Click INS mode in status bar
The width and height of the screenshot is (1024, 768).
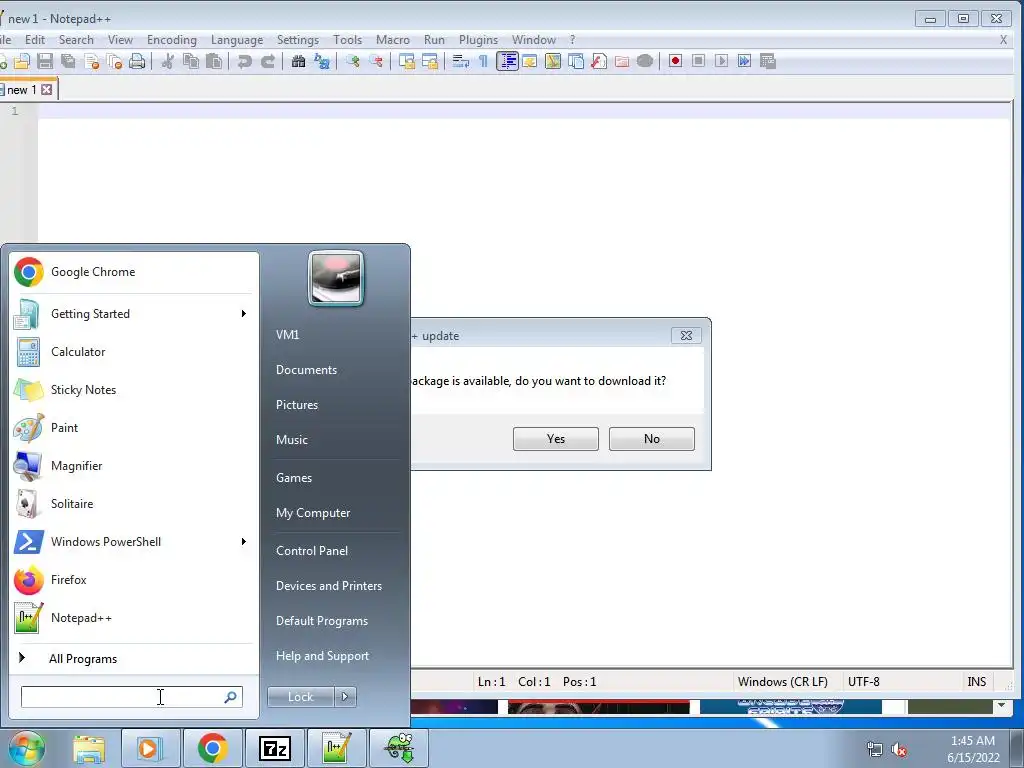pyautogui.click(x=976, y=682)
